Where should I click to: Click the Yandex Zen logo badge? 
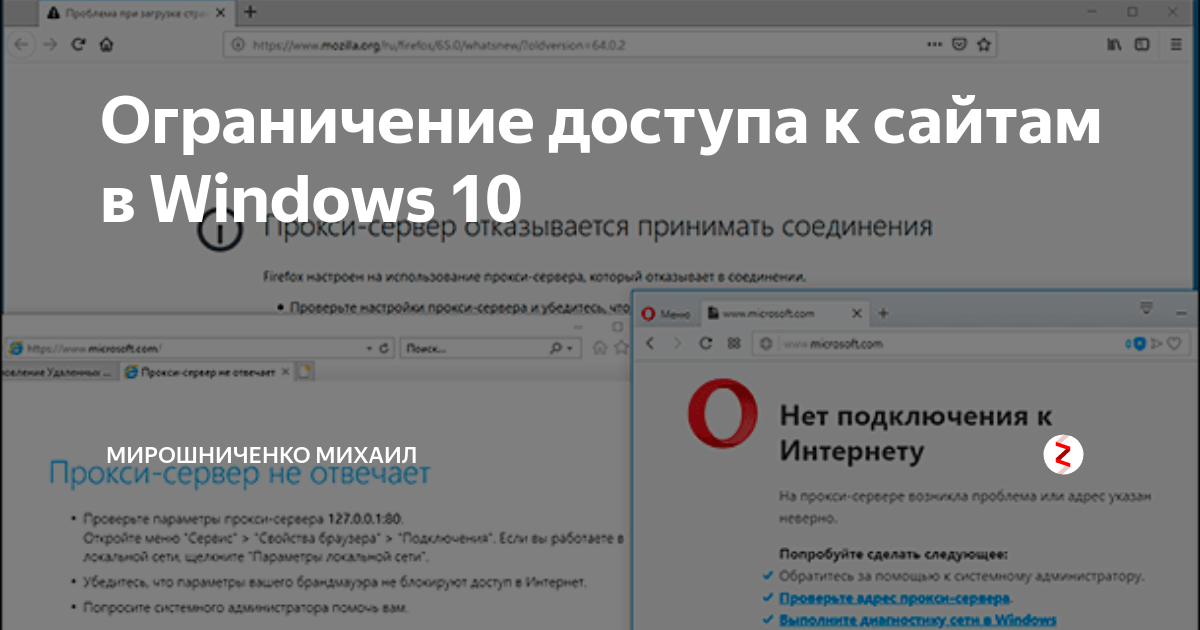(x=1064, y=455)
